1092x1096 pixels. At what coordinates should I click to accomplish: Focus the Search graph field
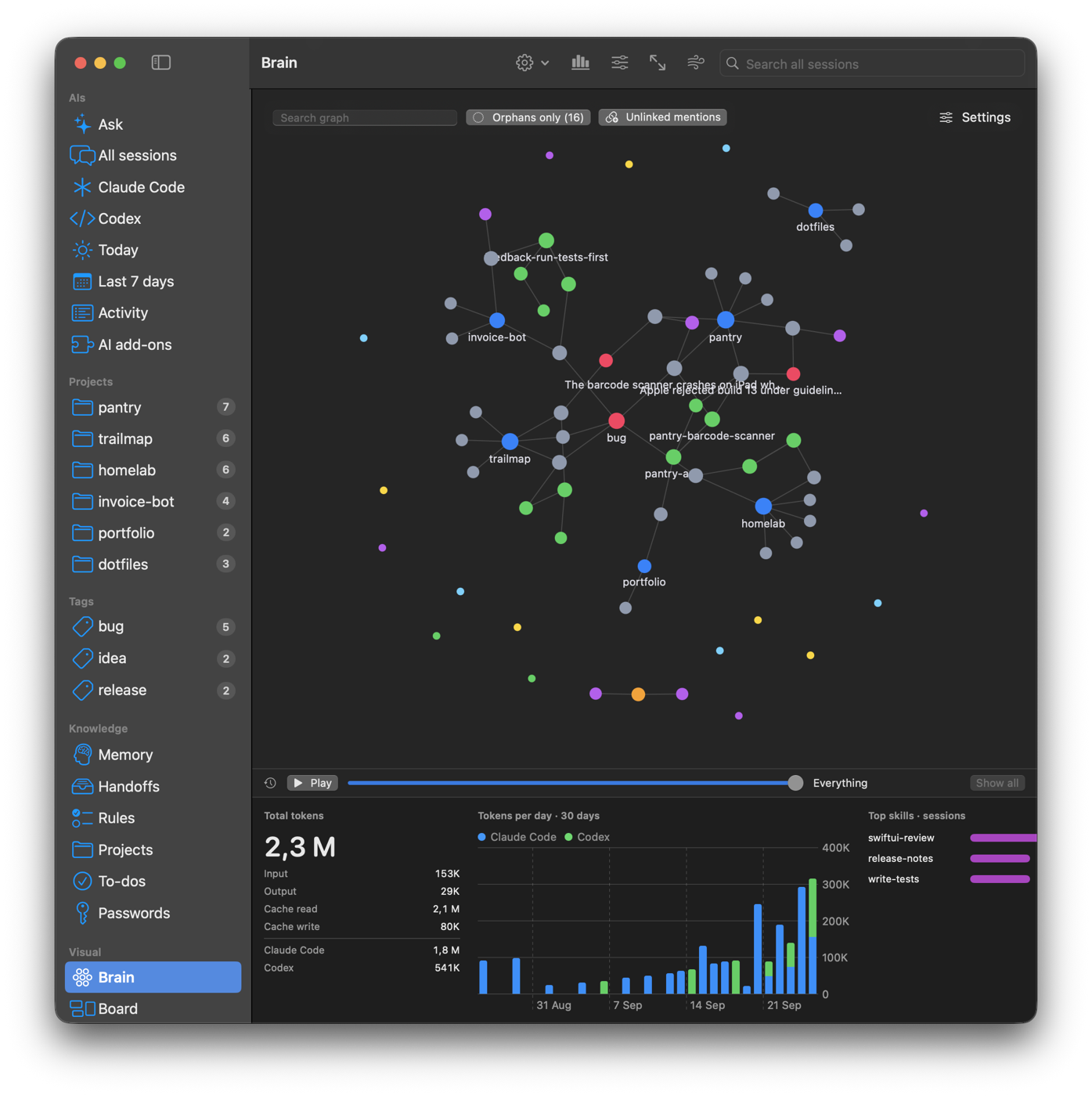pos(365,117)
